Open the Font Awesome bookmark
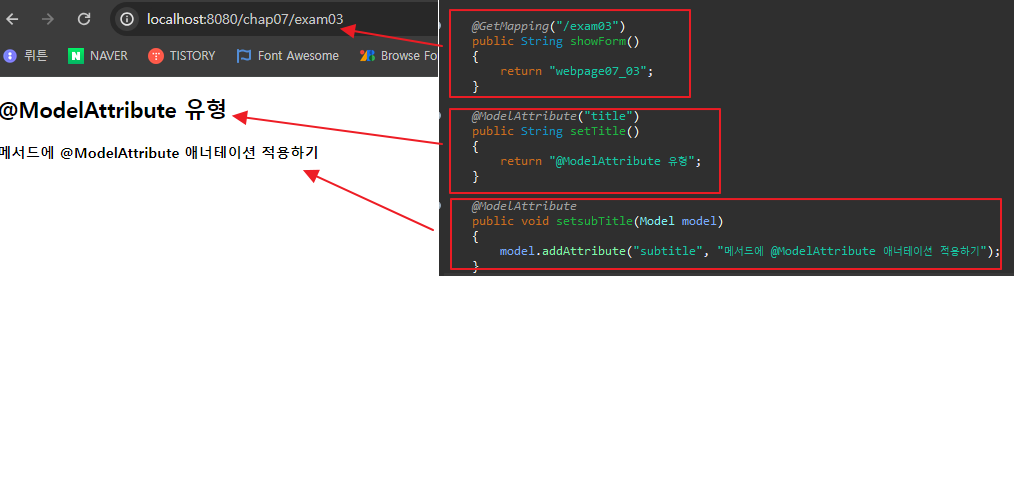The image size is (1014, 501). tap(288, 56)
